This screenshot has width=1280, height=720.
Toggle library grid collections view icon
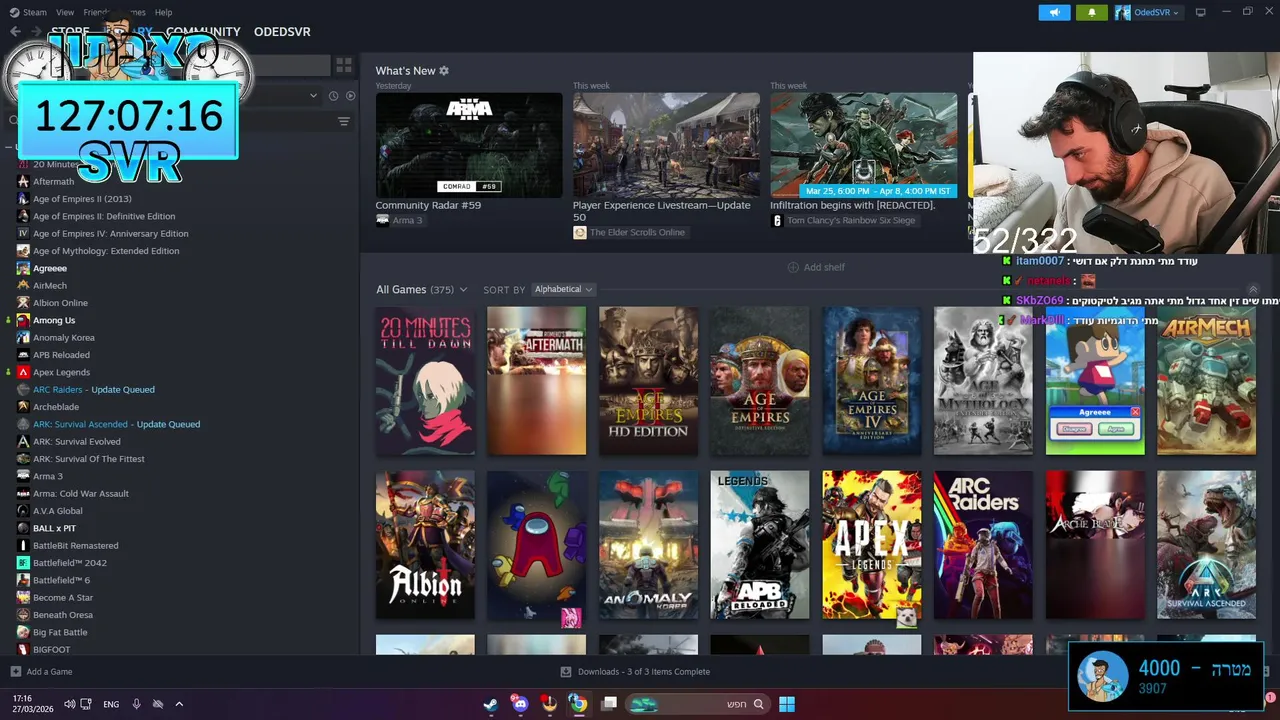344,65
